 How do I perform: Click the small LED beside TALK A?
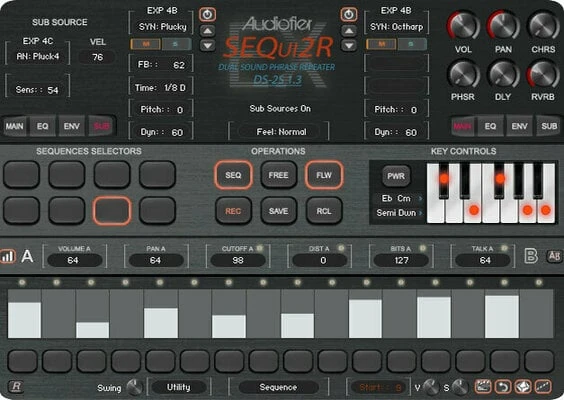(504, 248)
